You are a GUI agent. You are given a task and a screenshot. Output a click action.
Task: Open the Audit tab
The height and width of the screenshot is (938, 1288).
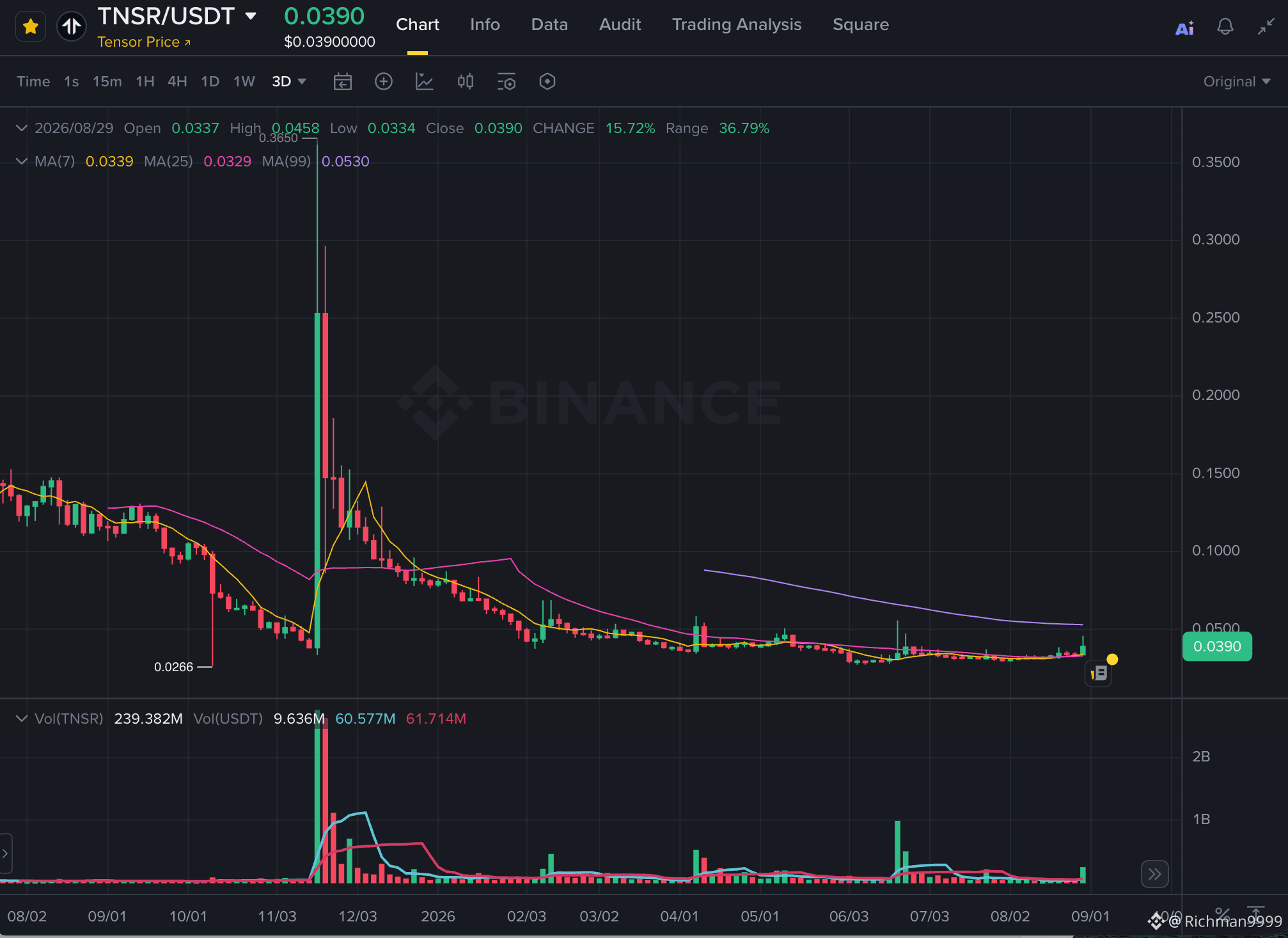620,24
